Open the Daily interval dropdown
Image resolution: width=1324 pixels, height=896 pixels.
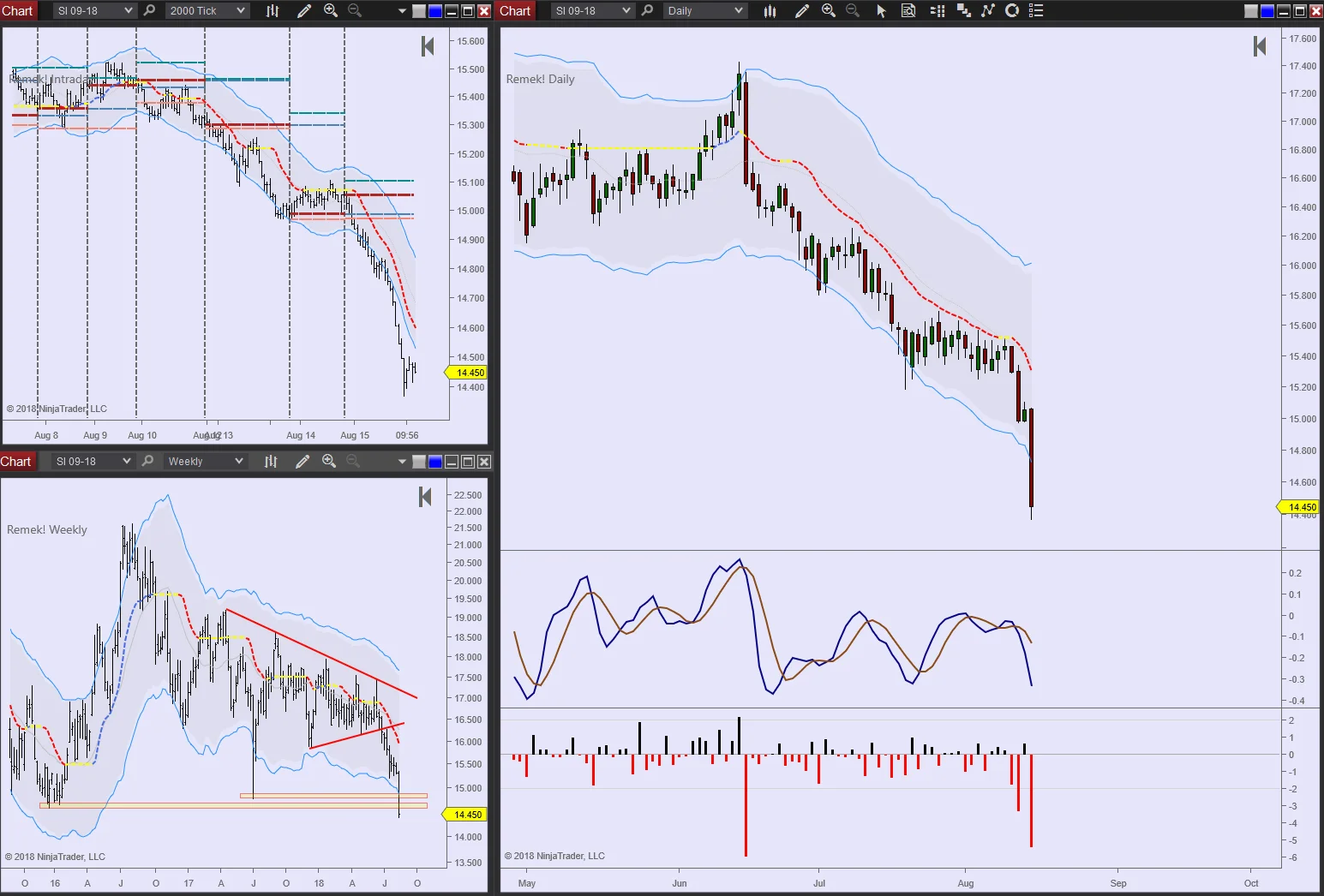point(704,11)
